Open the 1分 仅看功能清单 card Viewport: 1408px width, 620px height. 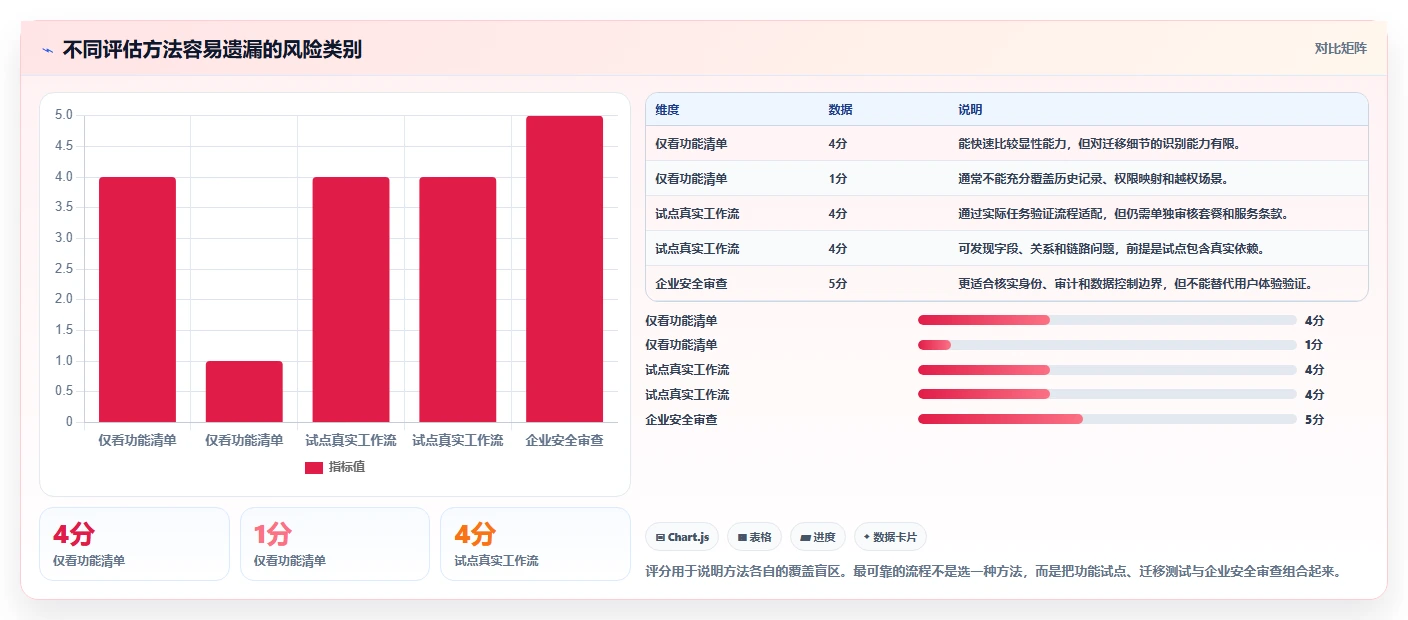point(335,544)
